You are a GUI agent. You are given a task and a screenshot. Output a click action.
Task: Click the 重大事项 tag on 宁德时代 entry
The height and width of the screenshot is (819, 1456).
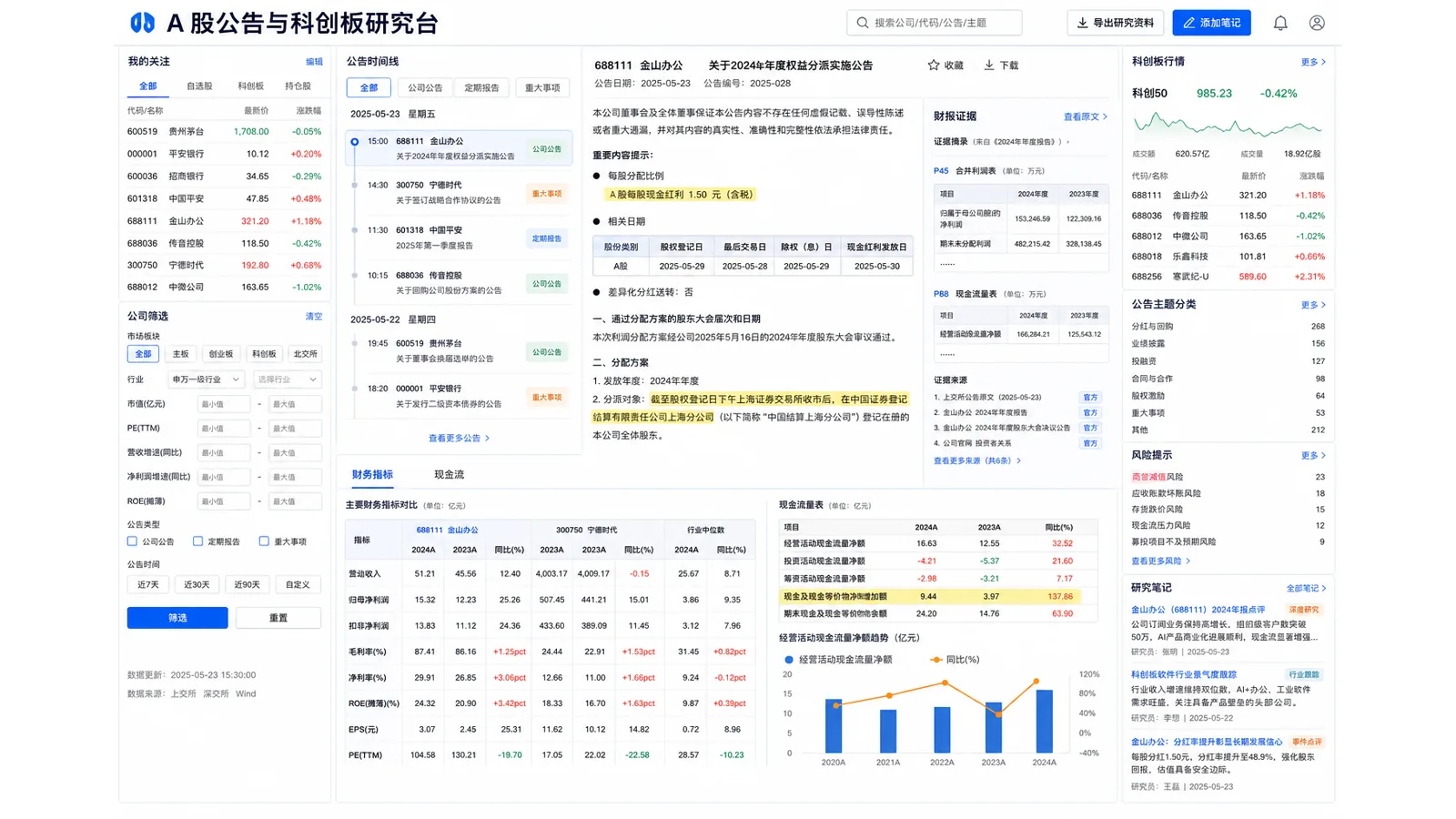[x=547, y=194]
